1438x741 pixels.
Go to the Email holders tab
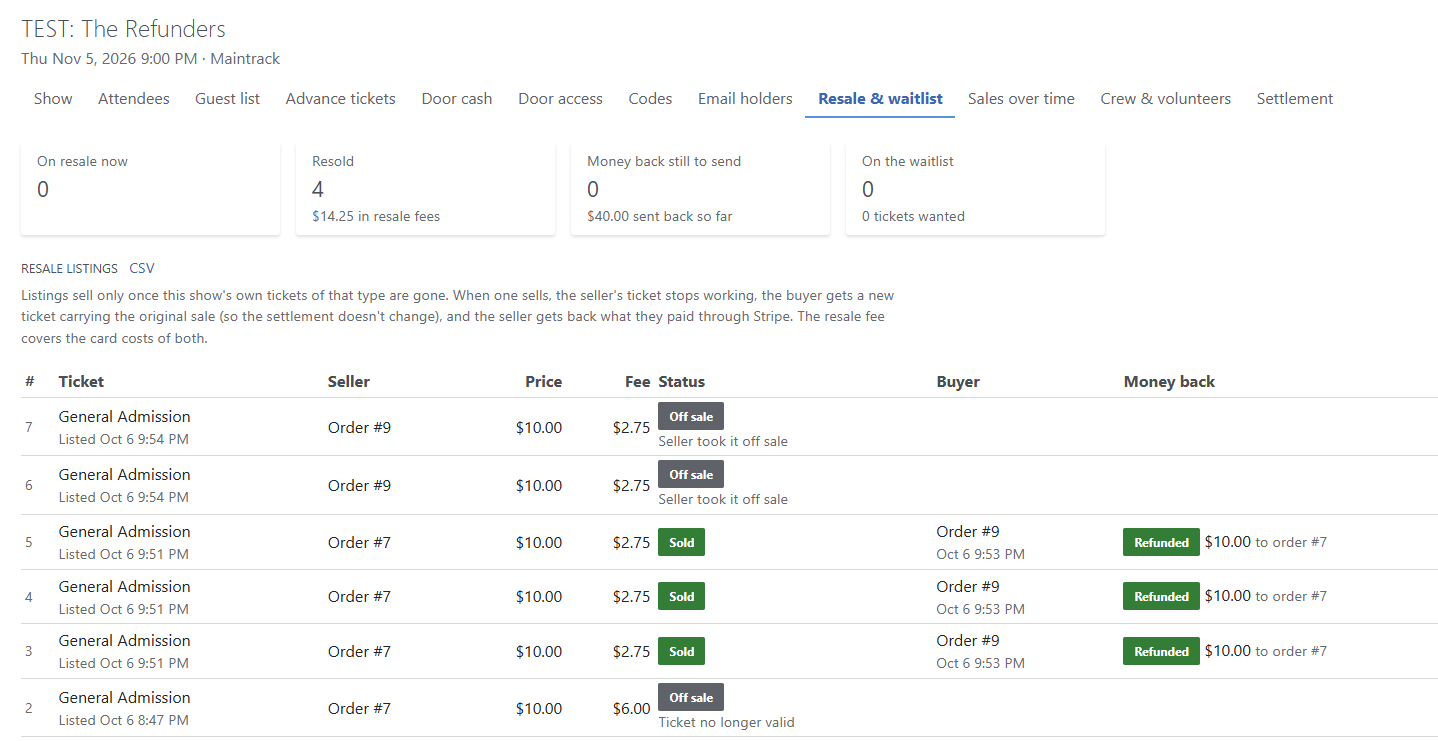[x=745, y=99]
